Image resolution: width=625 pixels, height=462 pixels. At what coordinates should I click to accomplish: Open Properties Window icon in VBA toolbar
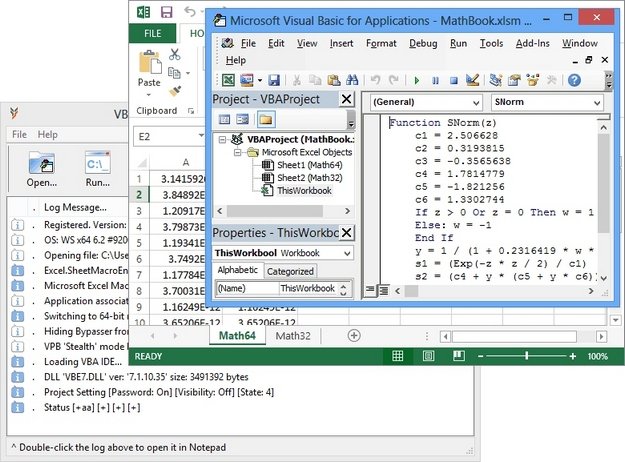[514, 80]
